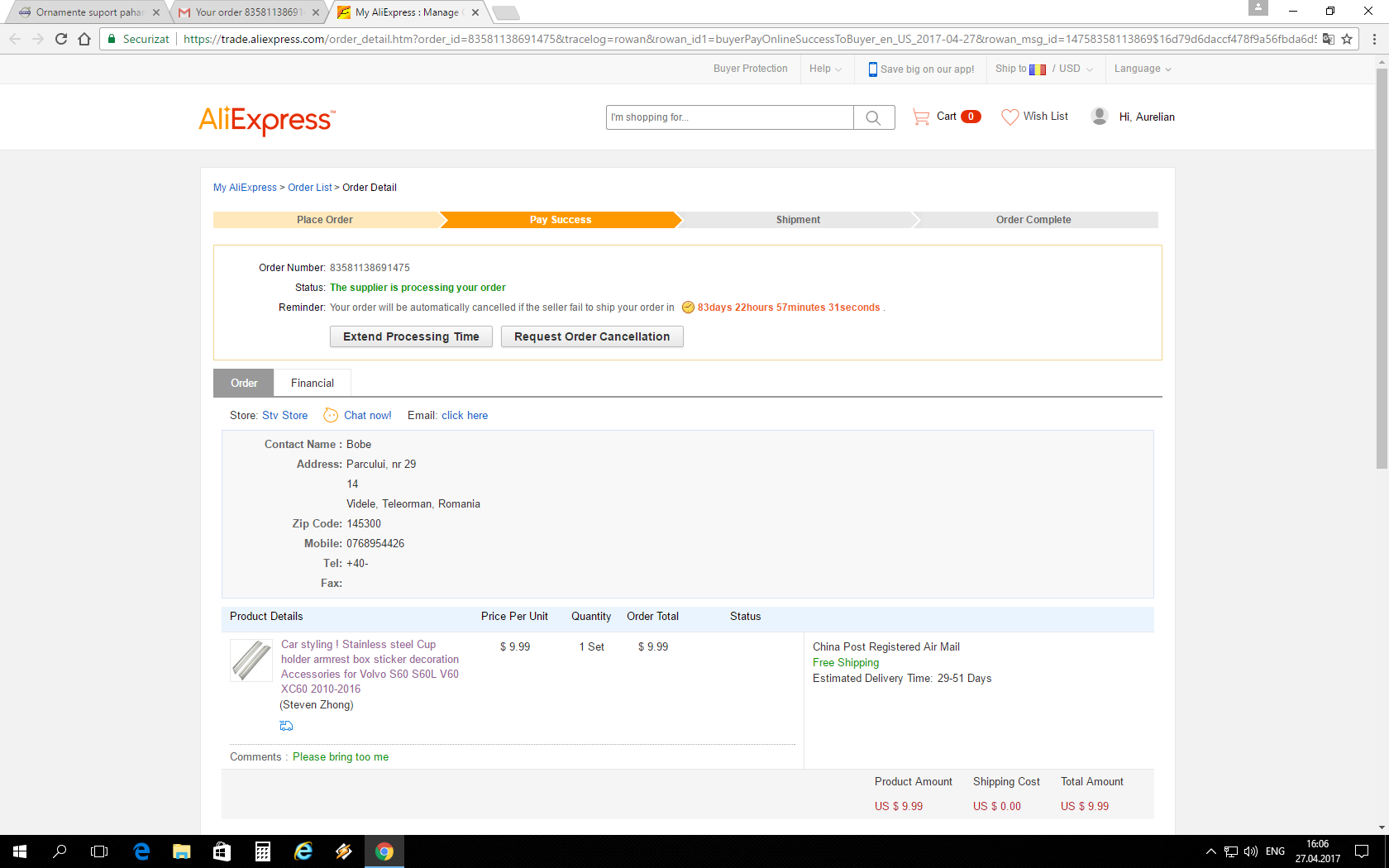This screenshot has width=1389, height=868.
Task: Click the translate page icon in address bar
Action: [x=1329, y=39]
